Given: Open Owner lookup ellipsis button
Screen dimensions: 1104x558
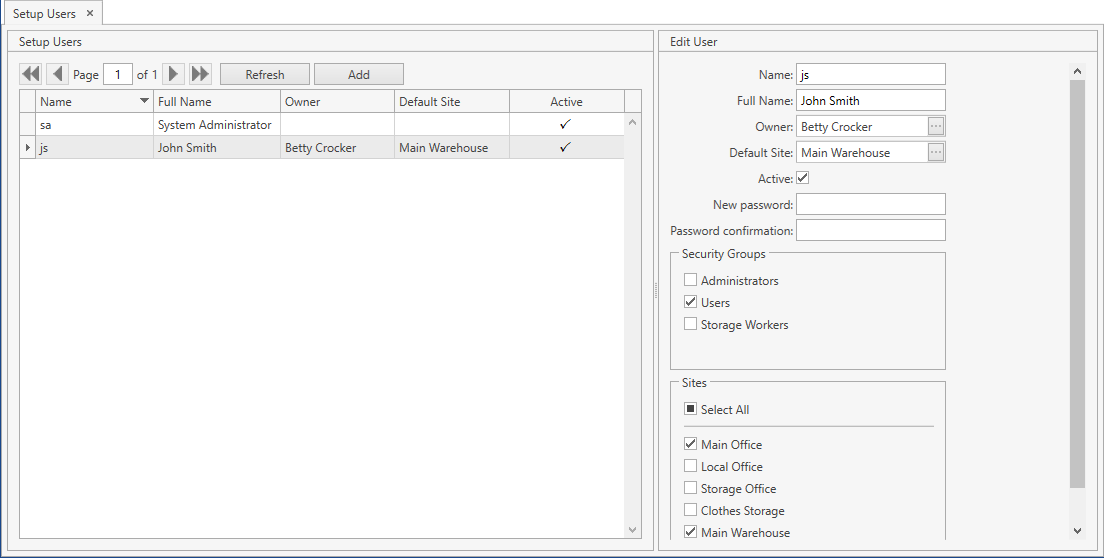Looking at the screenshot, I should [x=936, y=126].
